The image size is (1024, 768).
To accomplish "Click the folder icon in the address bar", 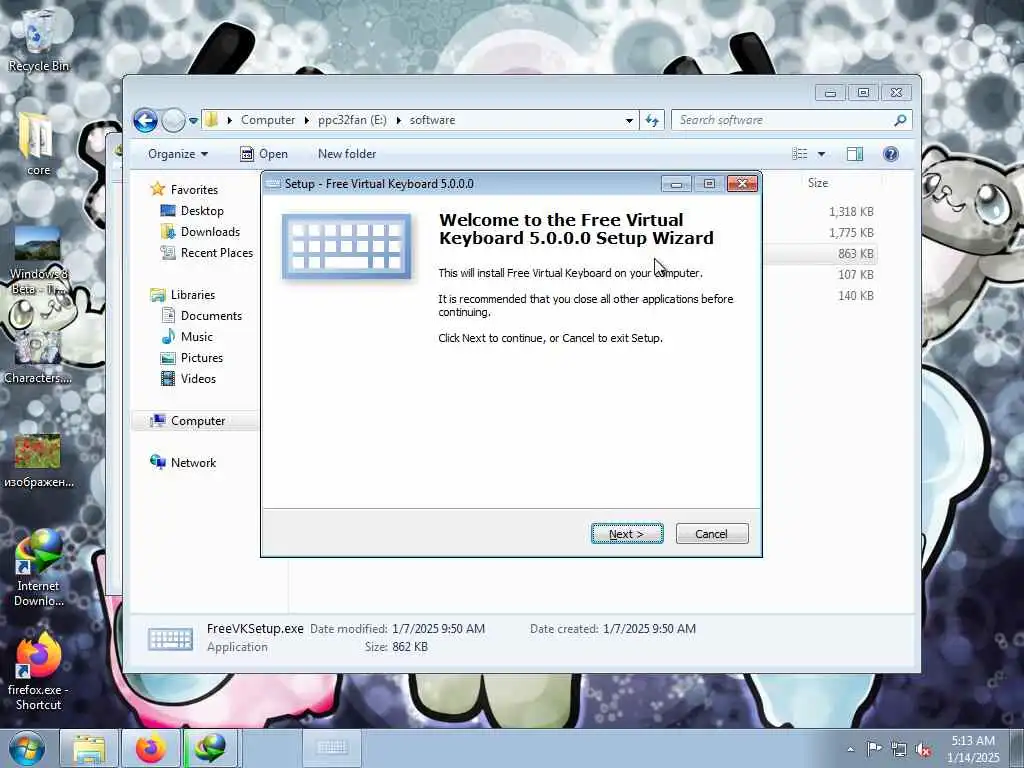I will [x=212, y=120].
